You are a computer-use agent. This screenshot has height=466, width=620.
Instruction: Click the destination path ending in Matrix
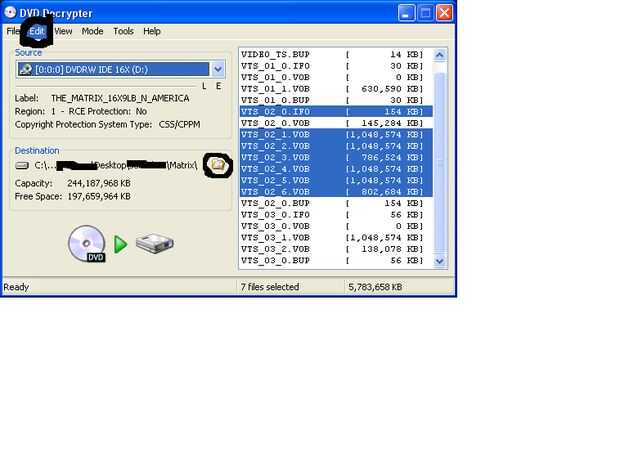click(x=116, y=165)
